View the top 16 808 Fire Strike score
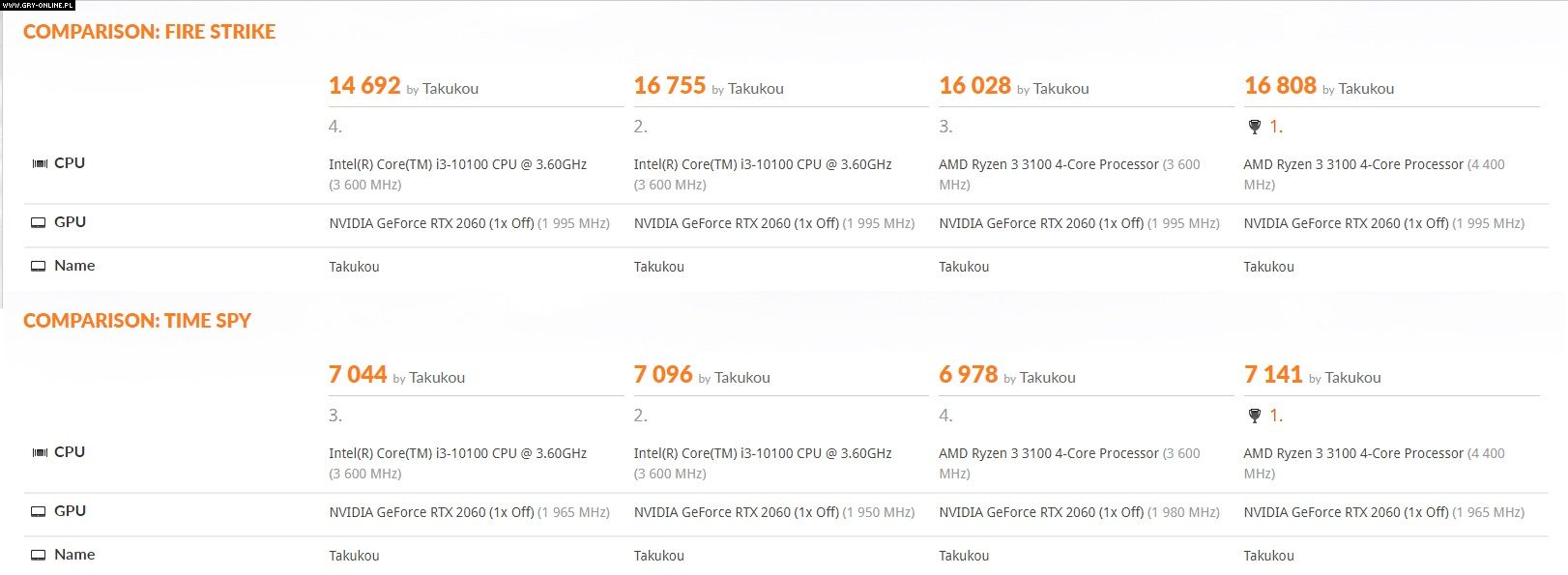The height and width of the screenshot is (575, 1568). (x=1280, y=86)
